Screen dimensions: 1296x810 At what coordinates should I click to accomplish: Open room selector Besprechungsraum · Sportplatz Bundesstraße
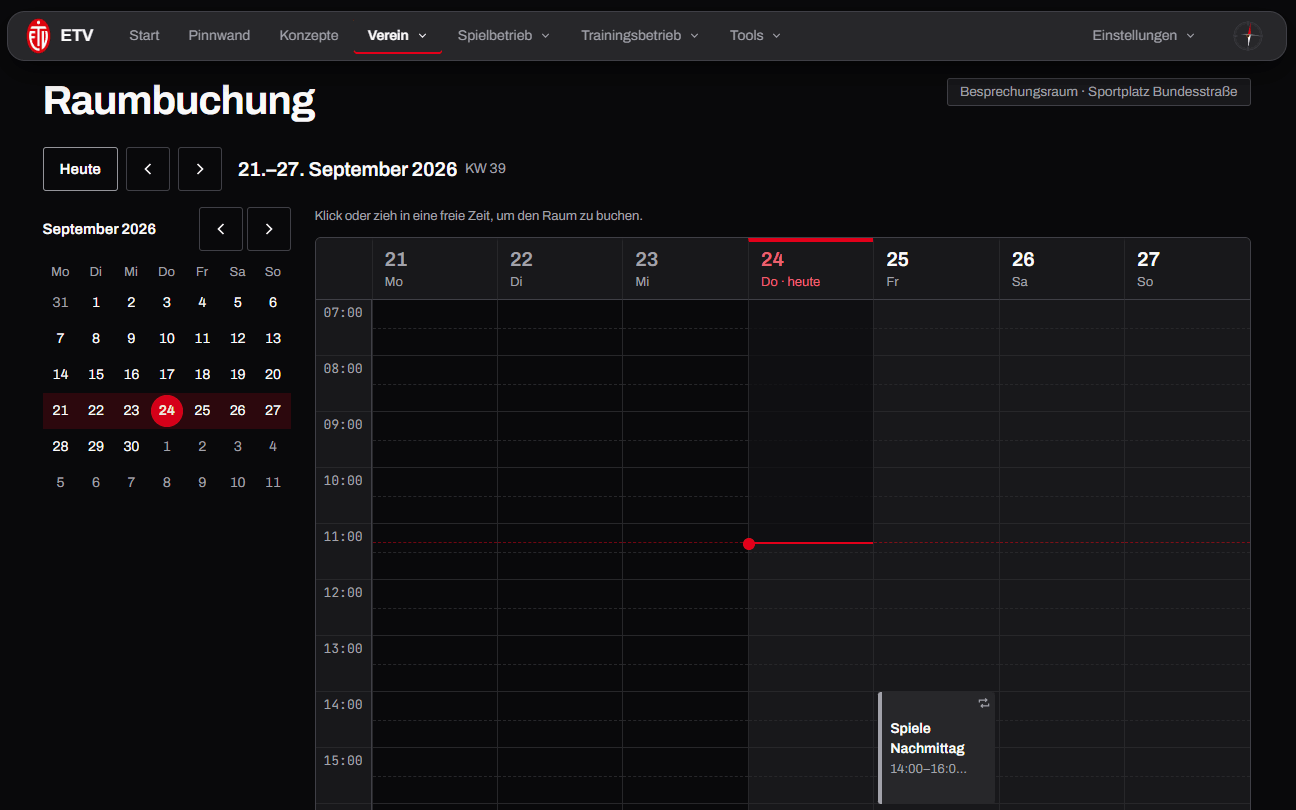1098,92
